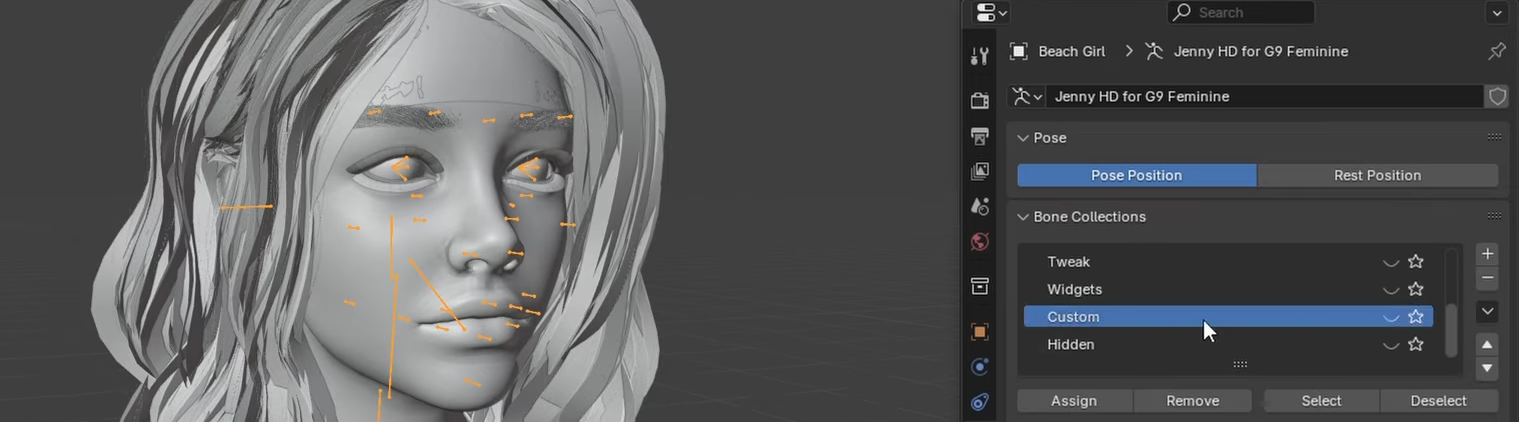Click the bone collections list resize handle
Viewport: 1519px width, 422px height.
pos(1240,365)
